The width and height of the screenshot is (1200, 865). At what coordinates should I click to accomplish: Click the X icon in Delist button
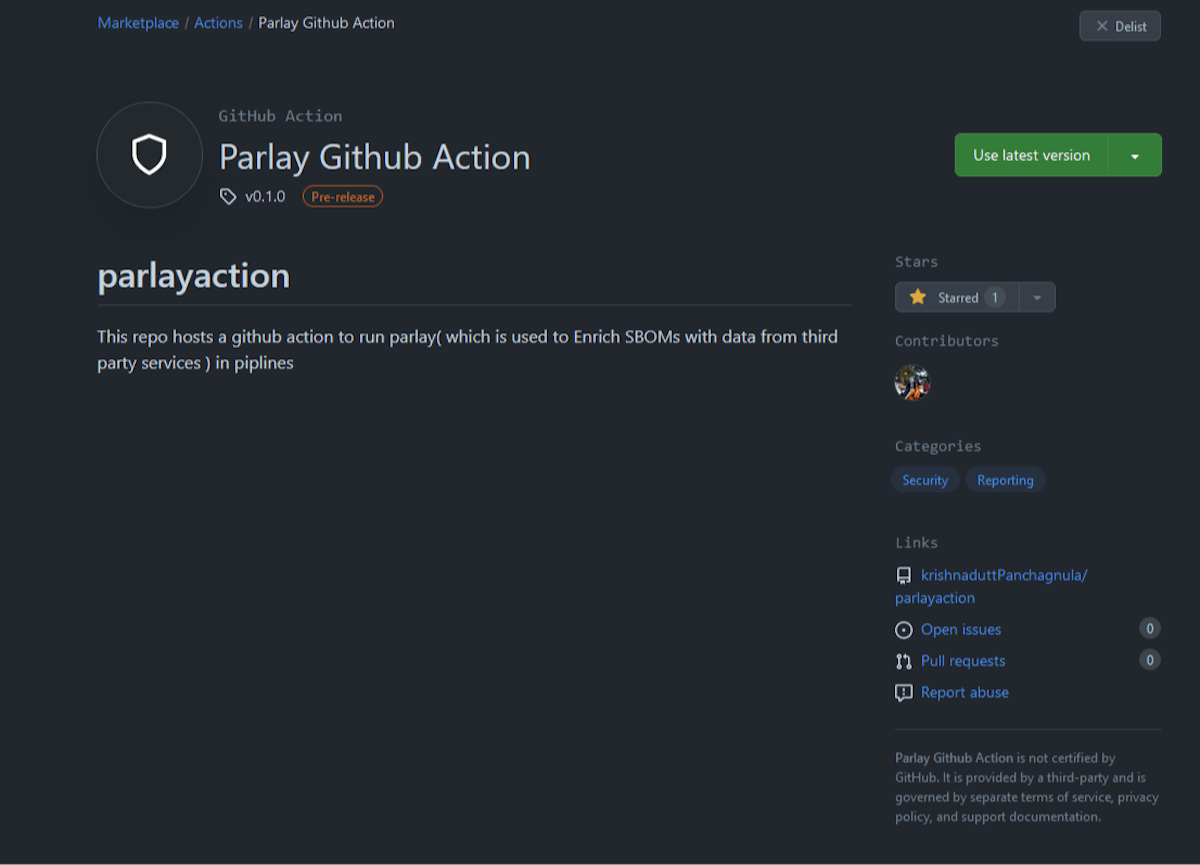pos(1102,26)
